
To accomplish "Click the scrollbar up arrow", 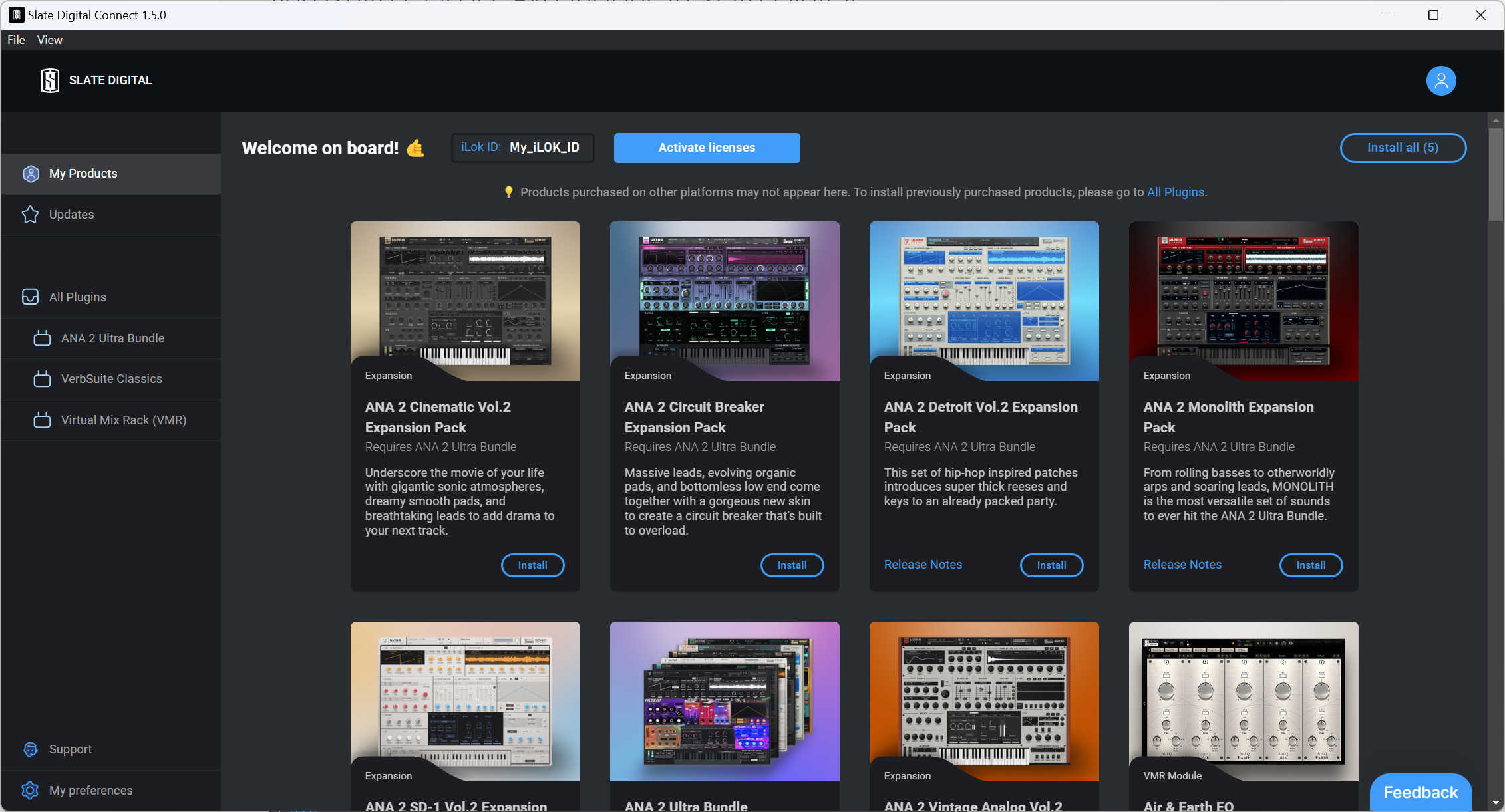I will [1496, 120].
